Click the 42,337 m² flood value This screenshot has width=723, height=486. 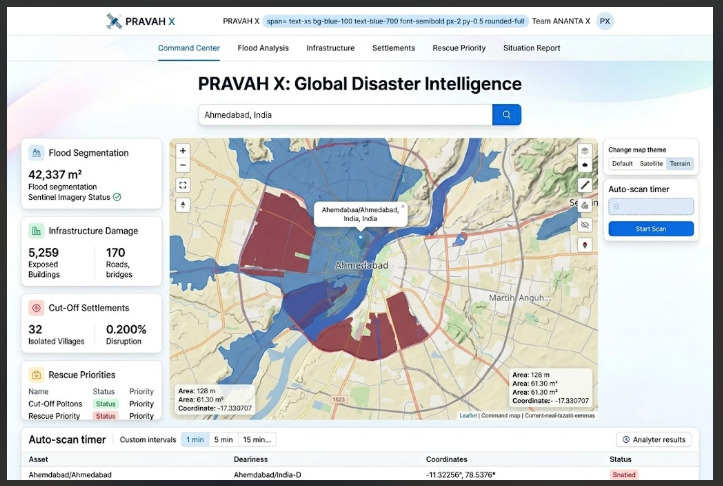pos(55,175)
